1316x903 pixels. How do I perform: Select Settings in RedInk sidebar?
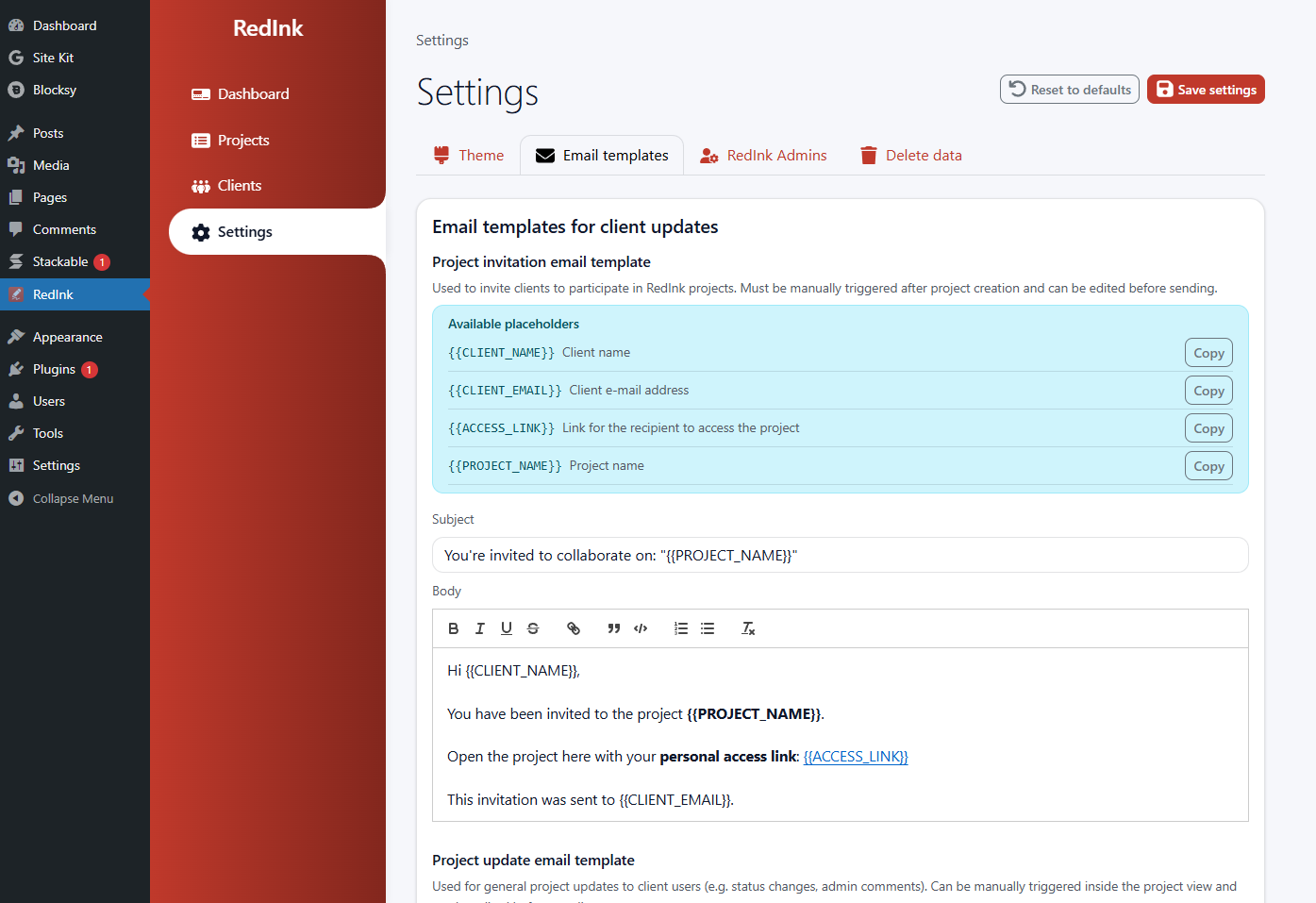pos(277,232)
